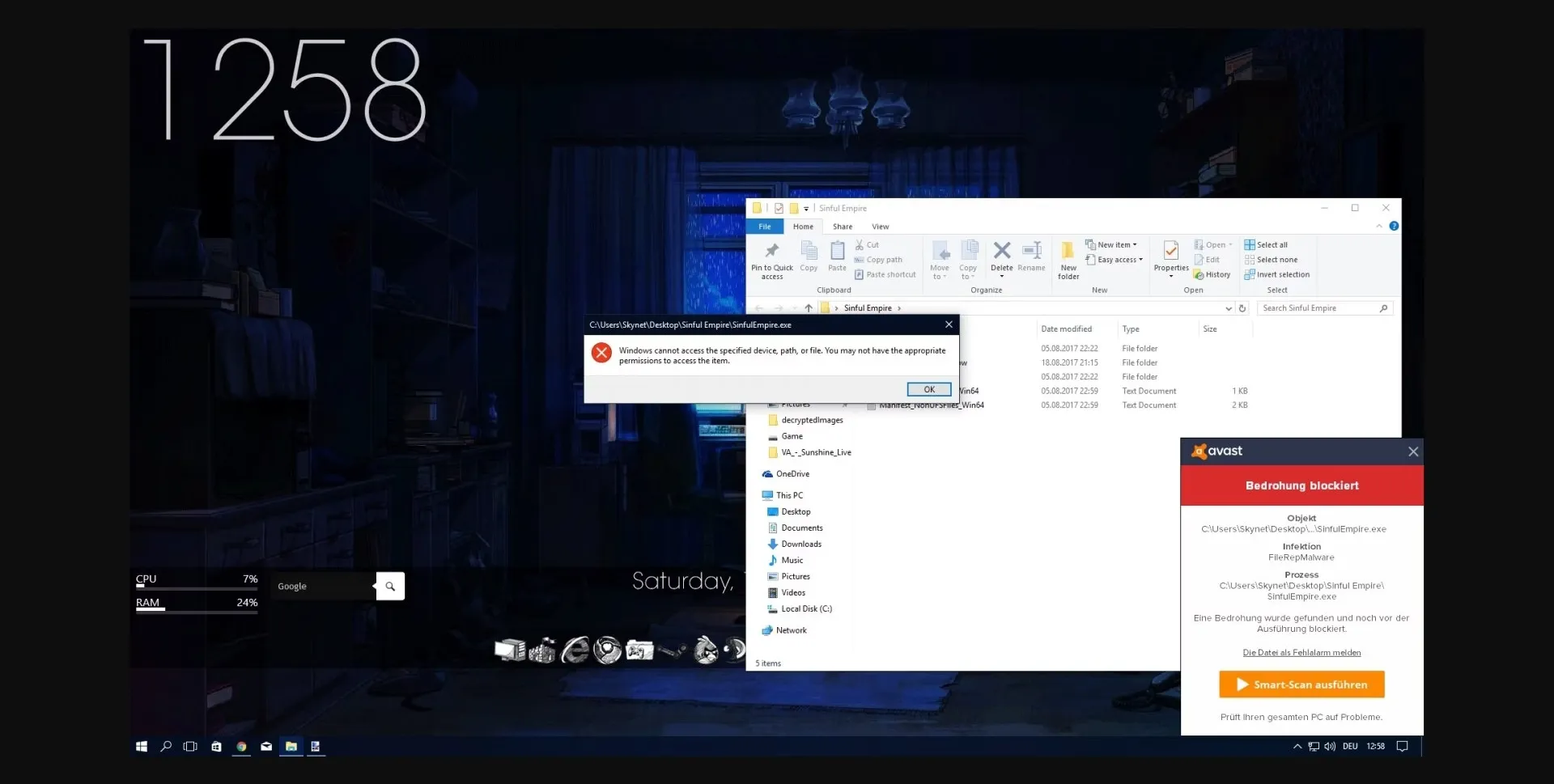Open Chrome from the Windows taskbar

click(241, 747)
